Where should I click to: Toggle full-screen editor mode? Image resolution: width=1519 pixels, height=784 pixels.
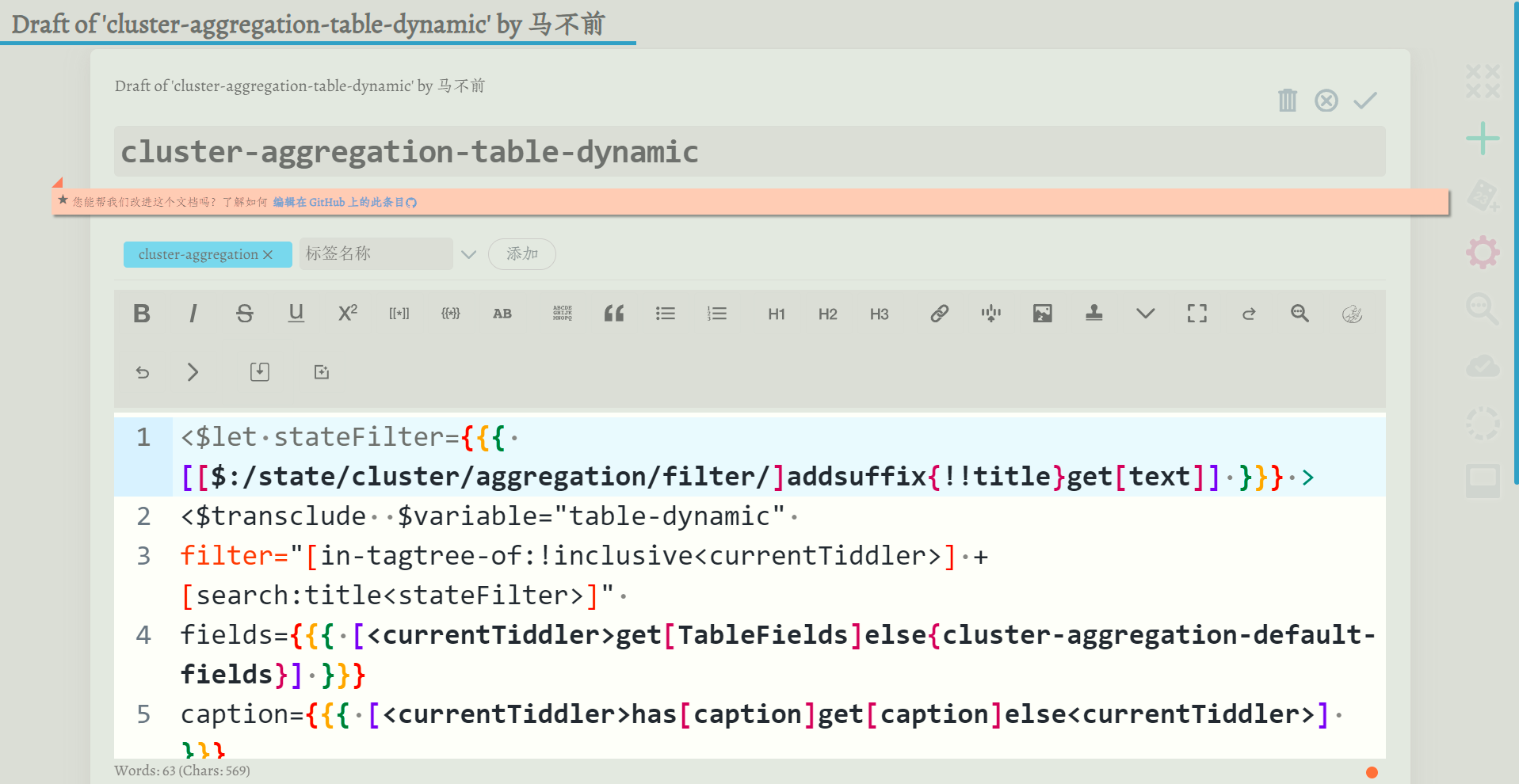[1197, 314]
